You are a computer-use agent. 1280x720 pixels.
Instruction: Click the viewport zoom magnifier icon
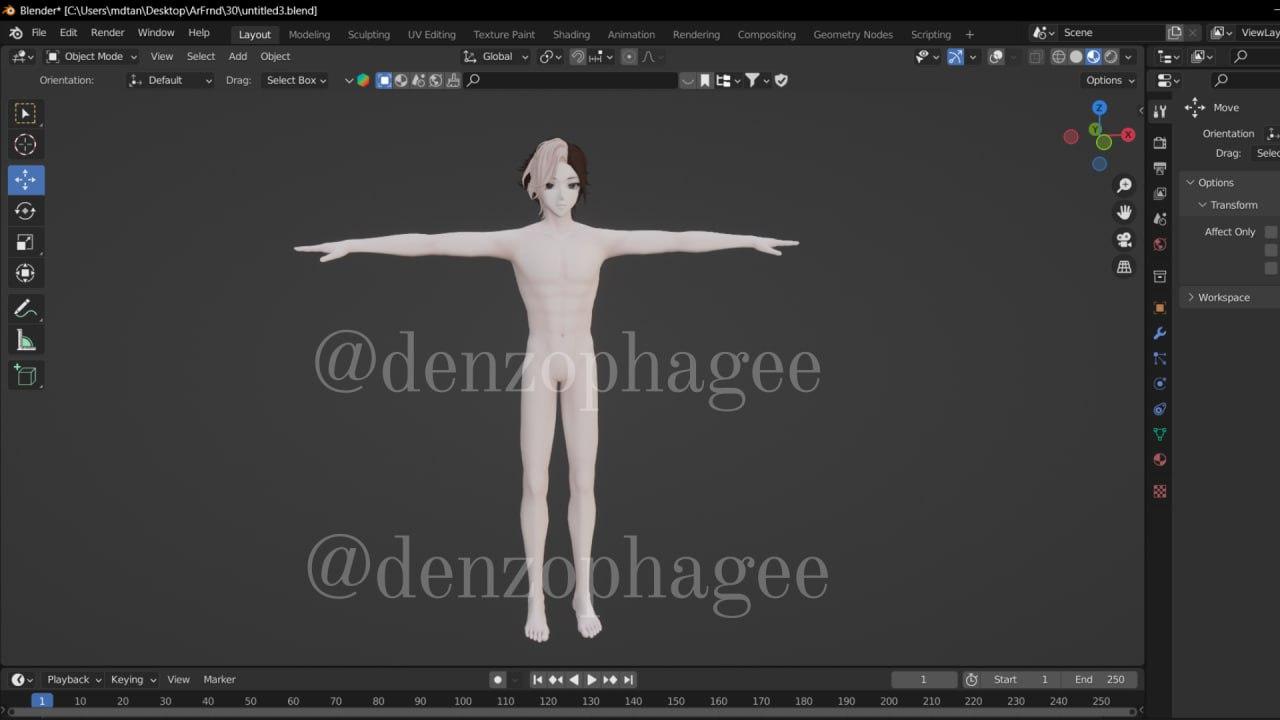[1124, 186]
